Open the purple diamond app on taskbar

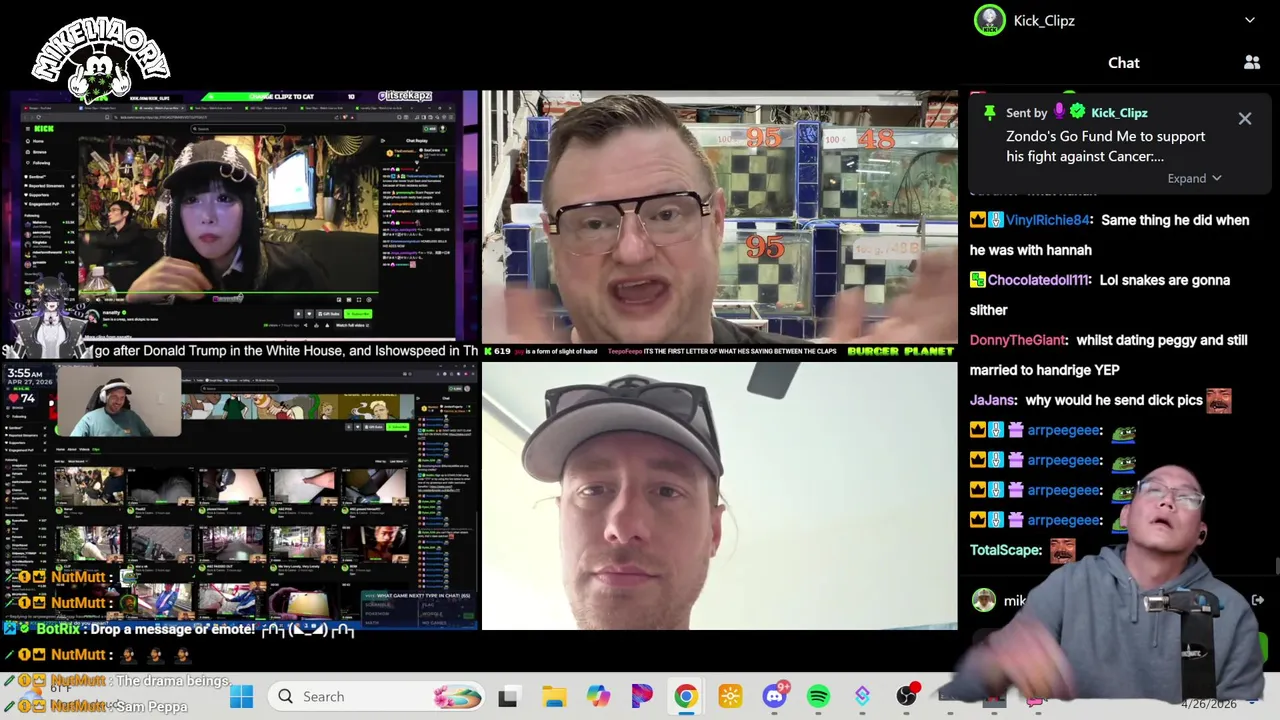pos(862,697)
